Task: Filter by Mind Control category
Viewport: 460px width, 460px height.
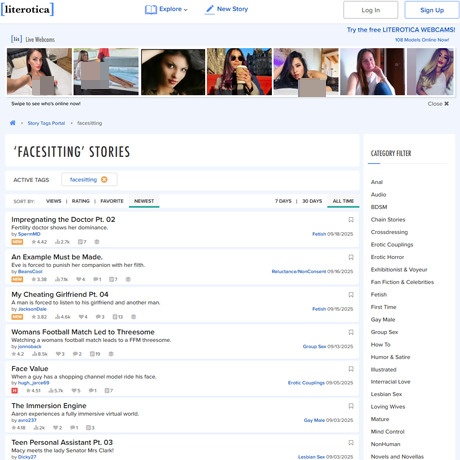Action: (x=387, y=432)
